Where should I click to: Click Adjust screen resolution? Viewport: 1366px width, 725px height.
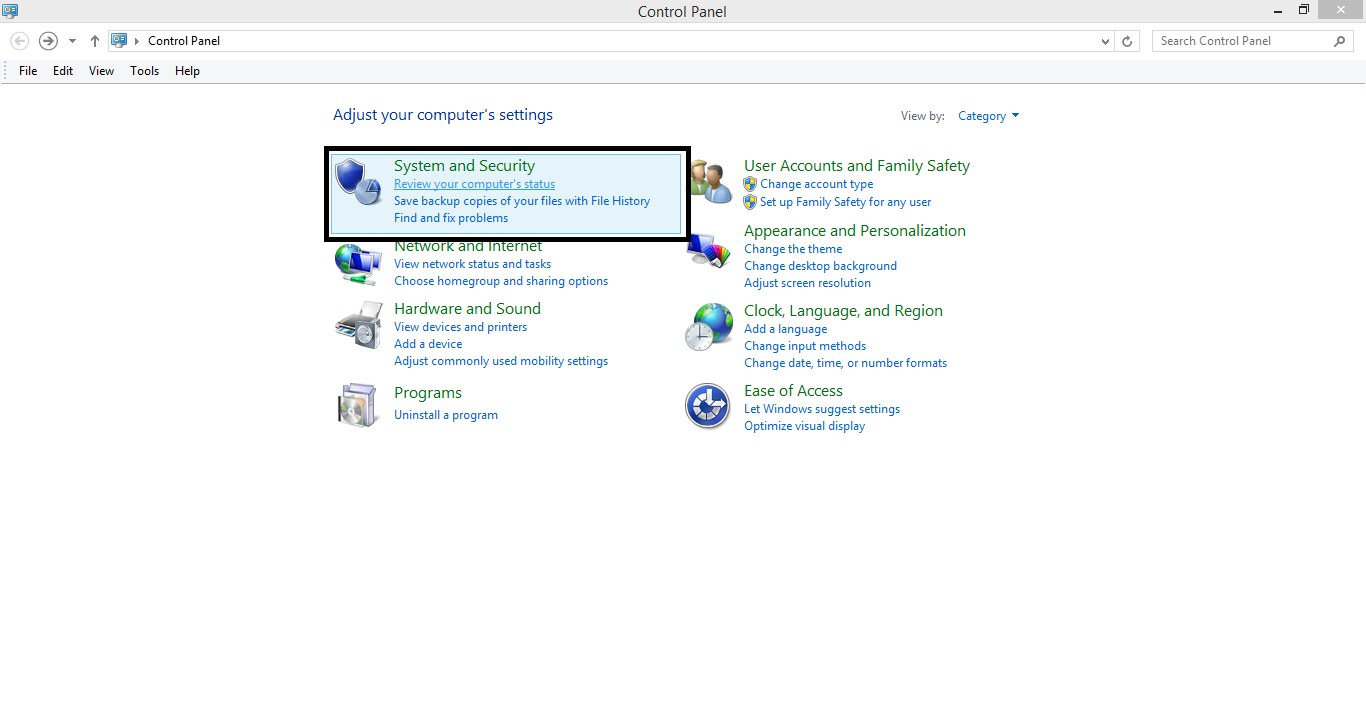[x=807, y=283]
